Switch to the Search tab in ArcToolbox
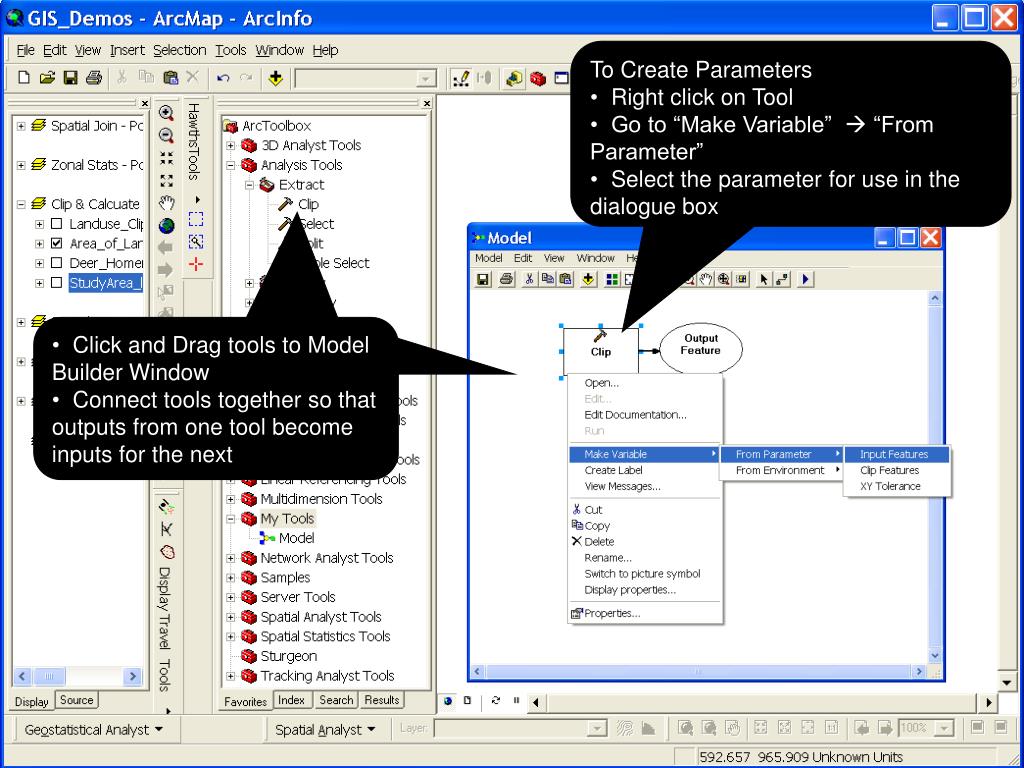This screenshot has height=768, width=1024. 336,700
